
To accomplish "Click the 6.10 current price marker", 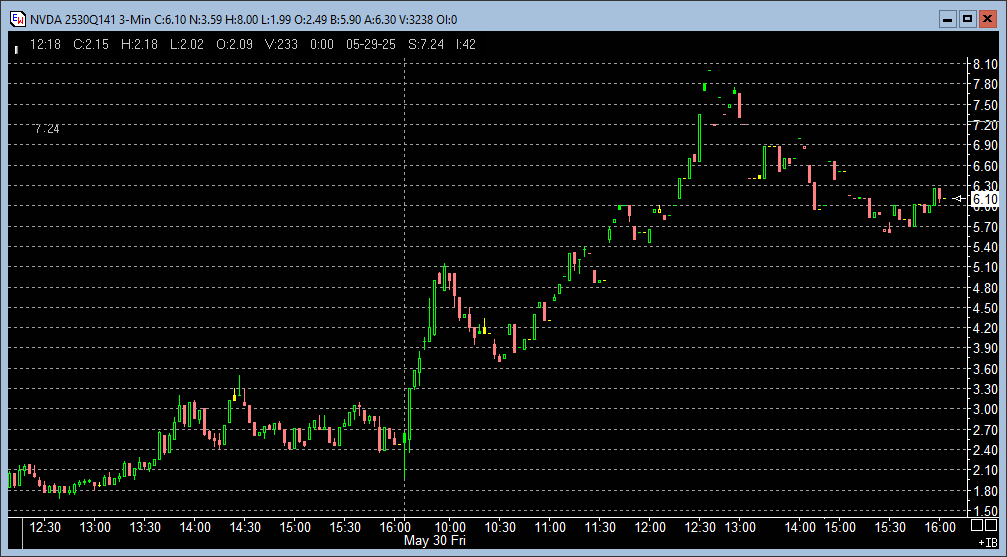I will pos(985,199).
